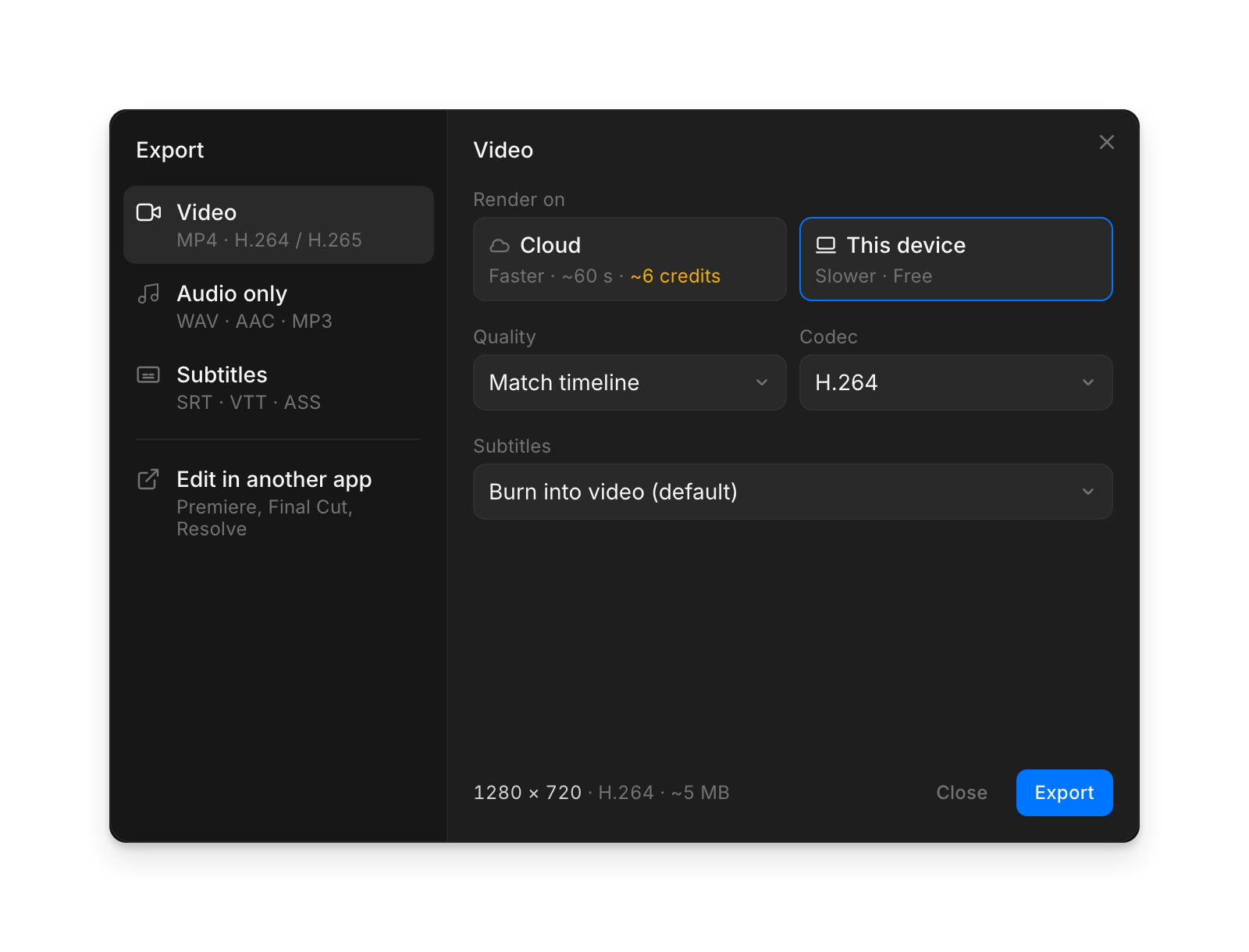Click the Codec label
This screenshot has width=1249, height=952.
coord(828,337)
